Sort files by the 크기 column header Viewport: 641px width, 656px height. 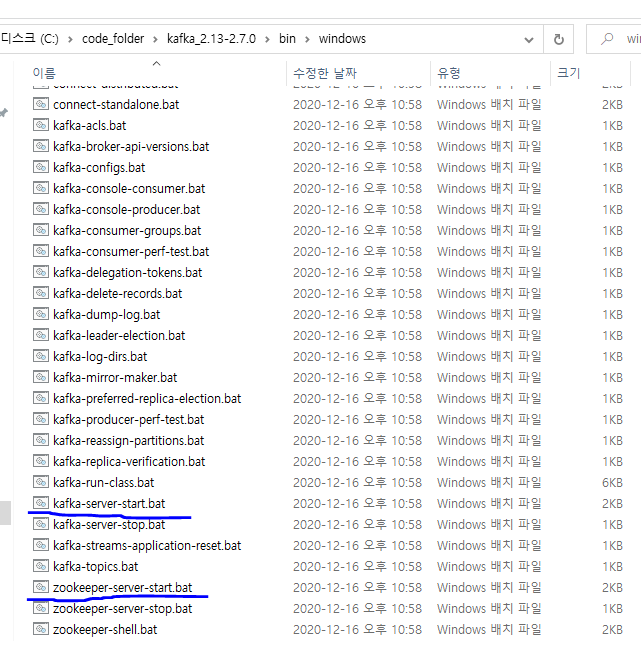click(x=569, y=73)
